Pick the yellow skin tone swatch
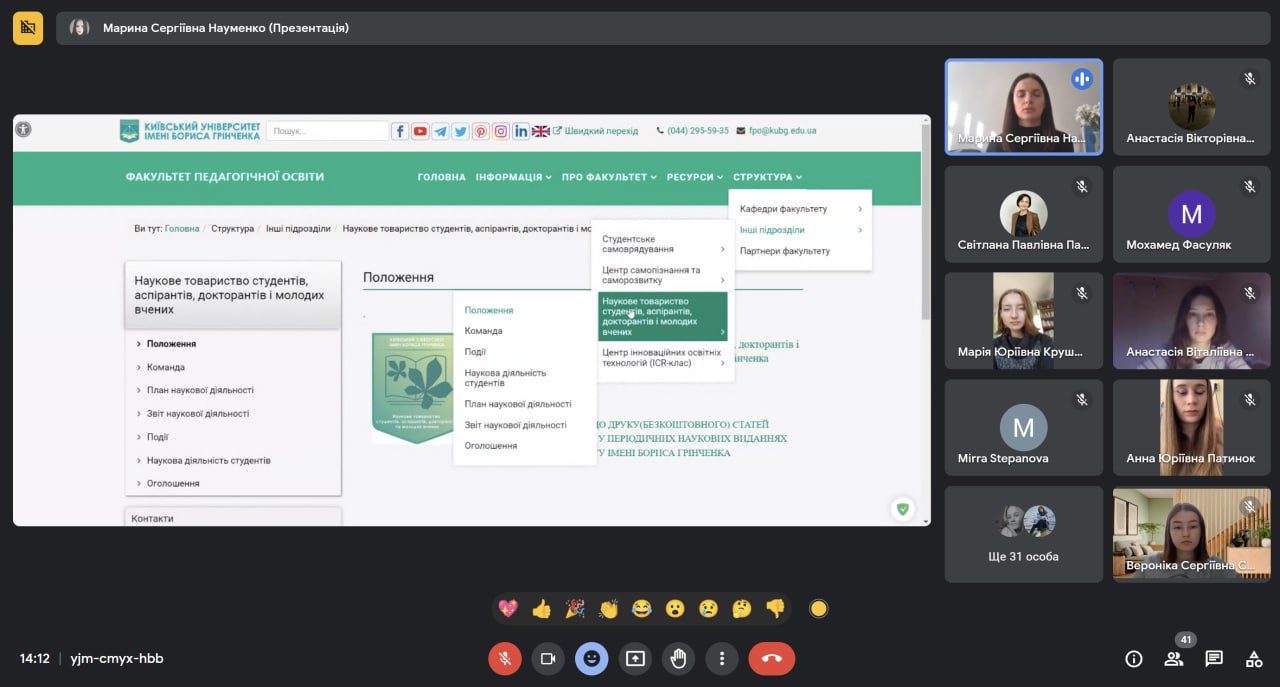The height and width of the screenshot is (687, 1280). [x=818, y=608]
